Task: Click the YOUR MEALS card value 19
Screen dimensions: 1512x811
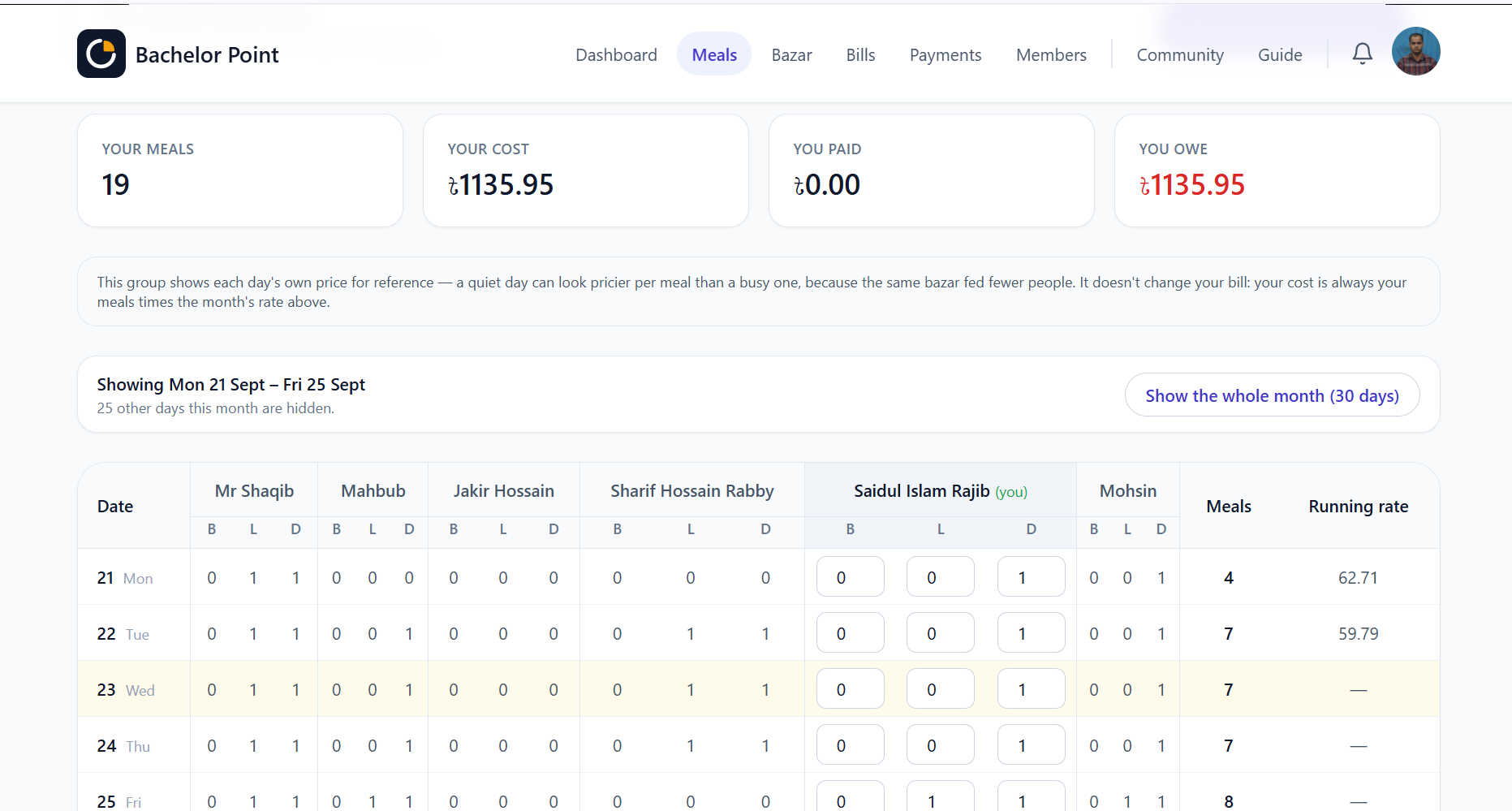Action: click(115, 185)
